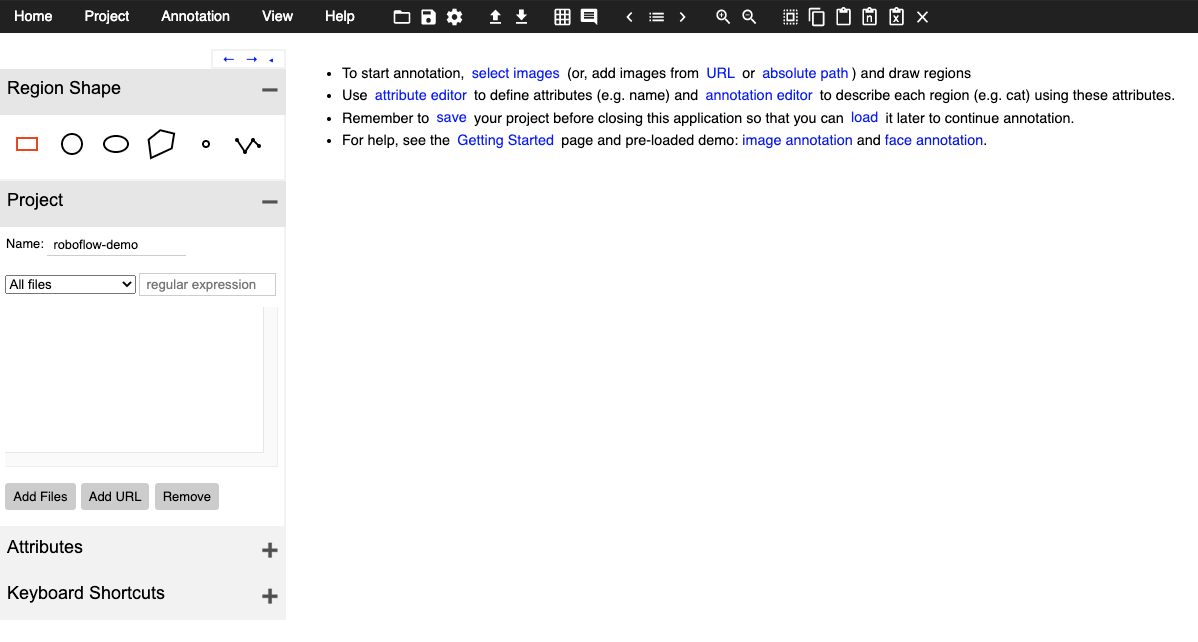Collapse the Region Shape panel
1198x642 pixels.
pyautogui.click(x=268, y=89)
